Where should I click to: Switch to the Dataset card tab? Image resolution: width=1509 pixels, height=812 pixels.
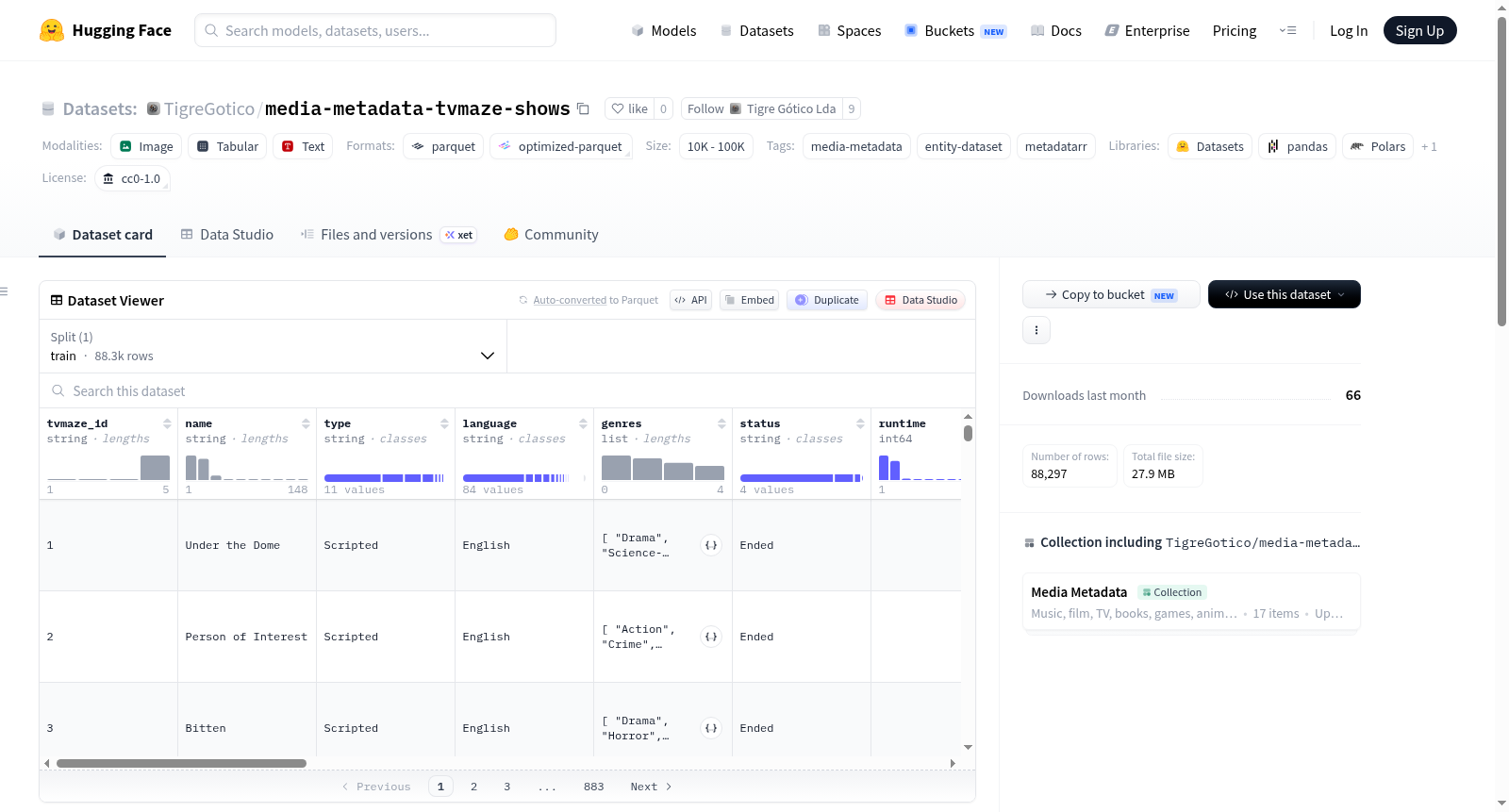(x=103, y=235)
